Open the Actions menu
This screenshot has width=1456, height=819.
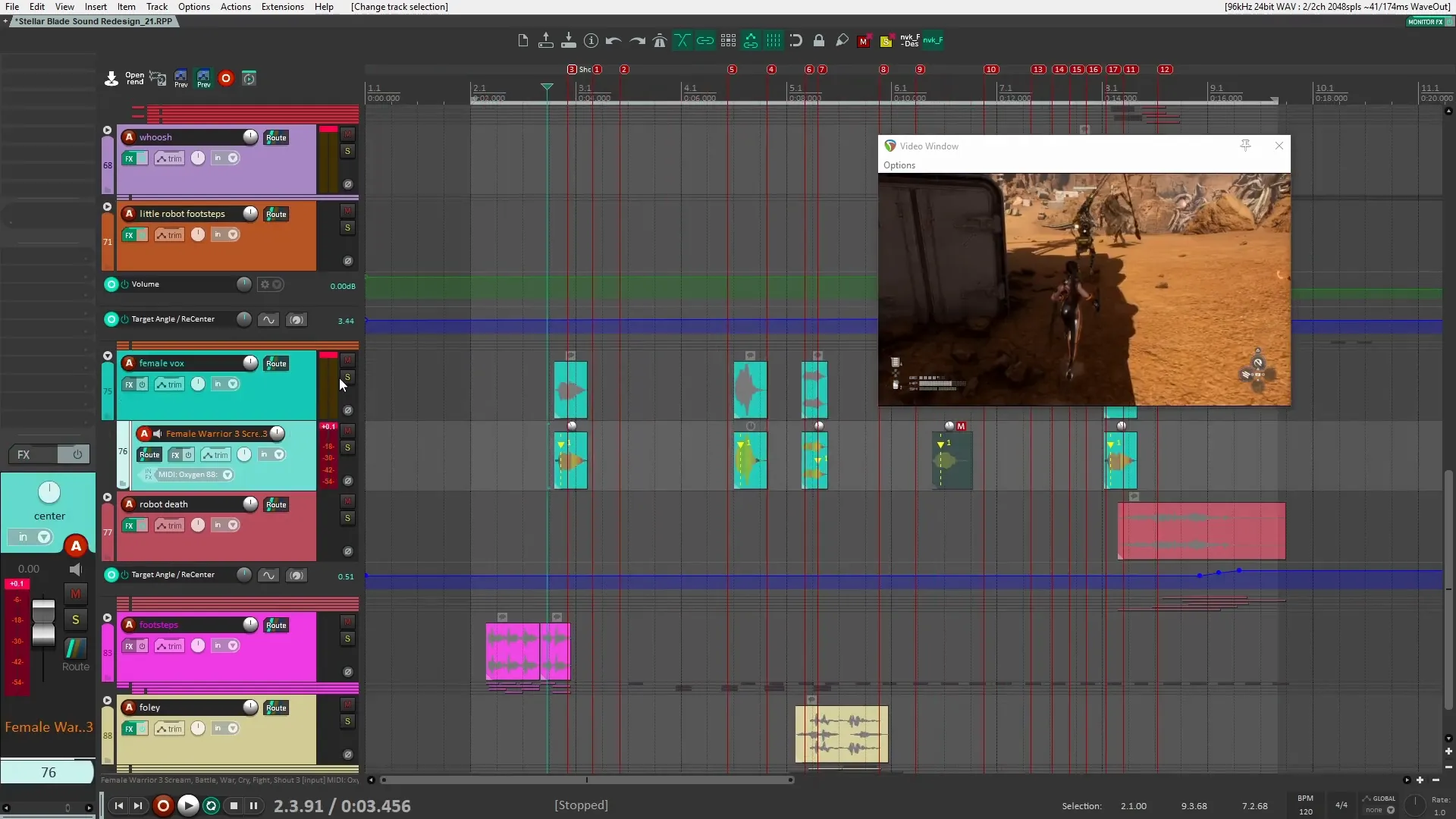click(x=235, y=7)
